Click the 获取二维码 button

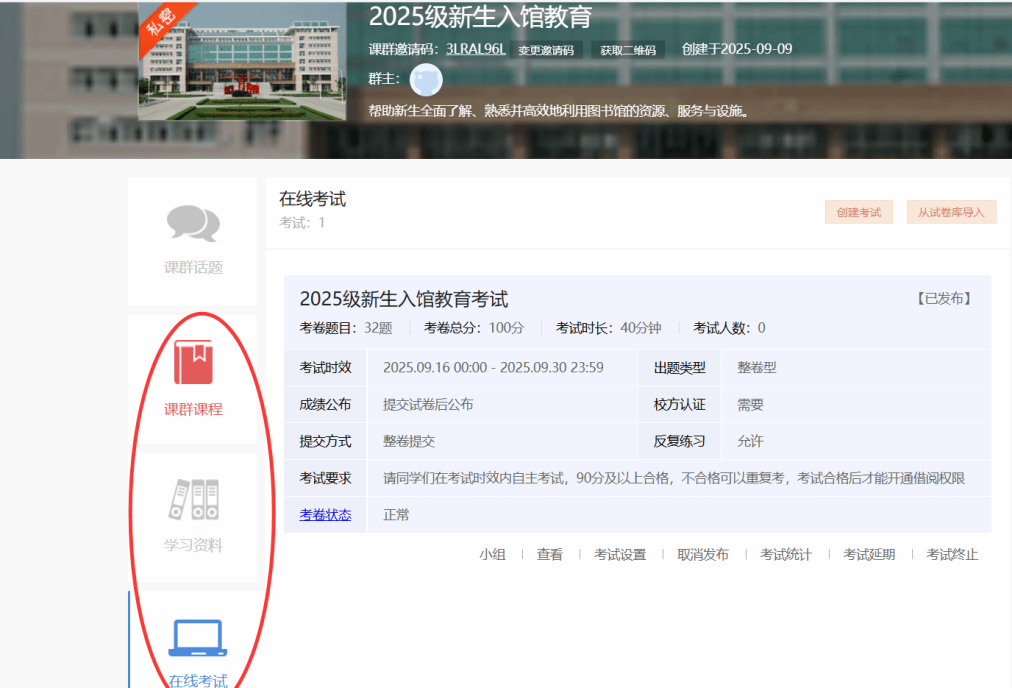(x=628, y=50)
